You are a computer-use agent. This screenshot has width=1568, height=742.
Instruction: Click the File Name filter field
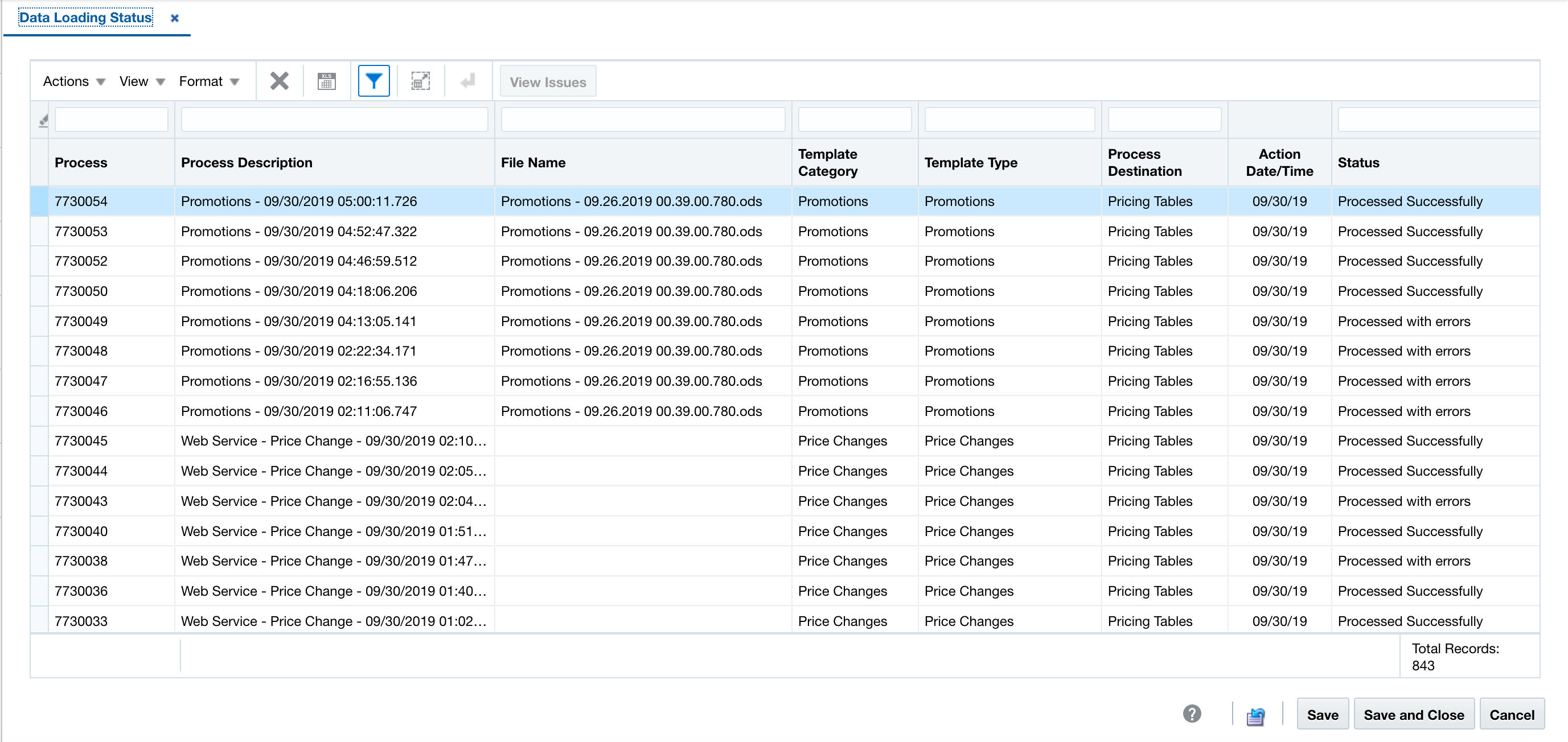(643, 119)
